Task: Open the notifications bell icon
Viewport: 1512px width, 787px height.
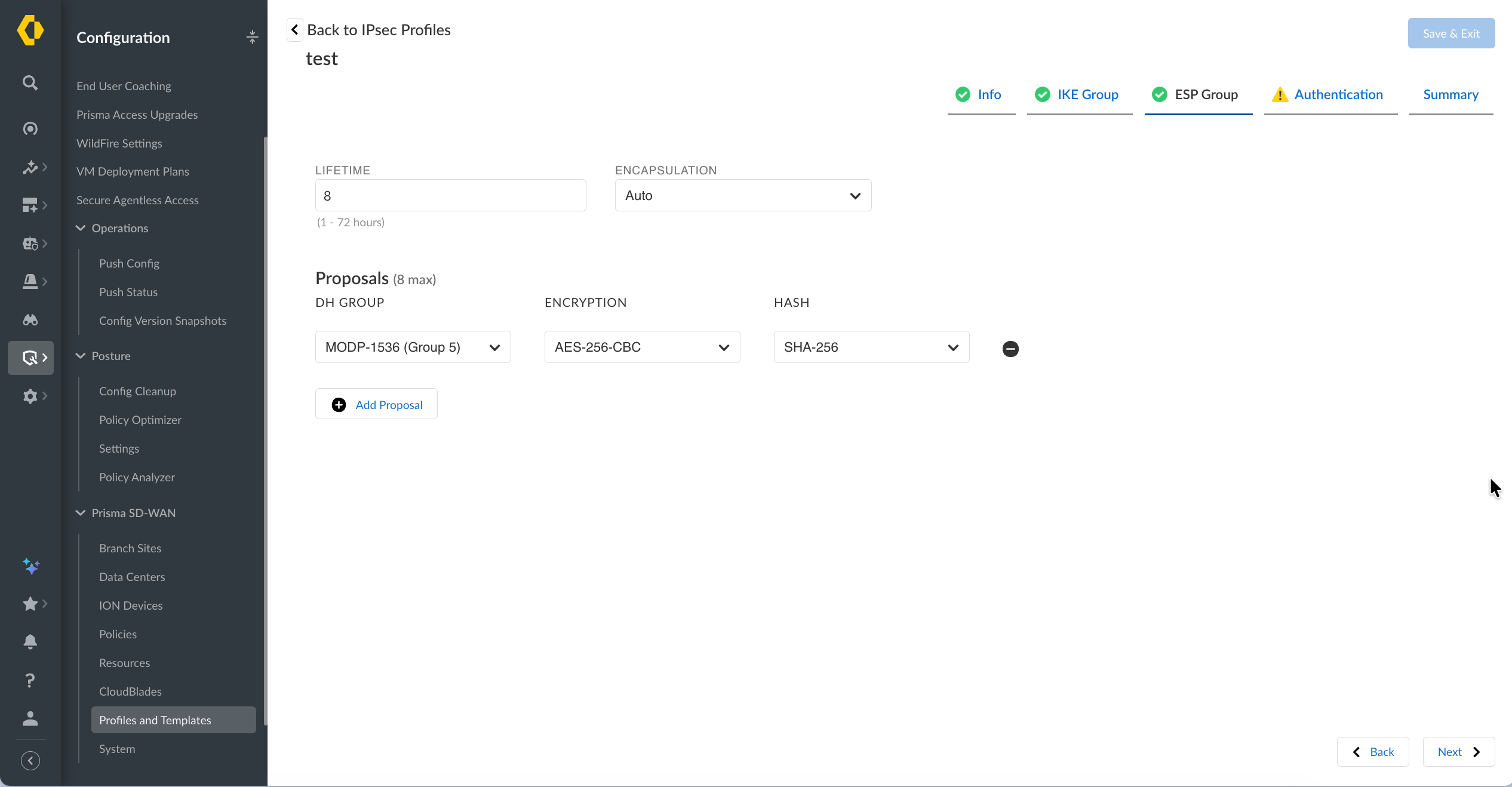Action: click(x=30, y=642)
